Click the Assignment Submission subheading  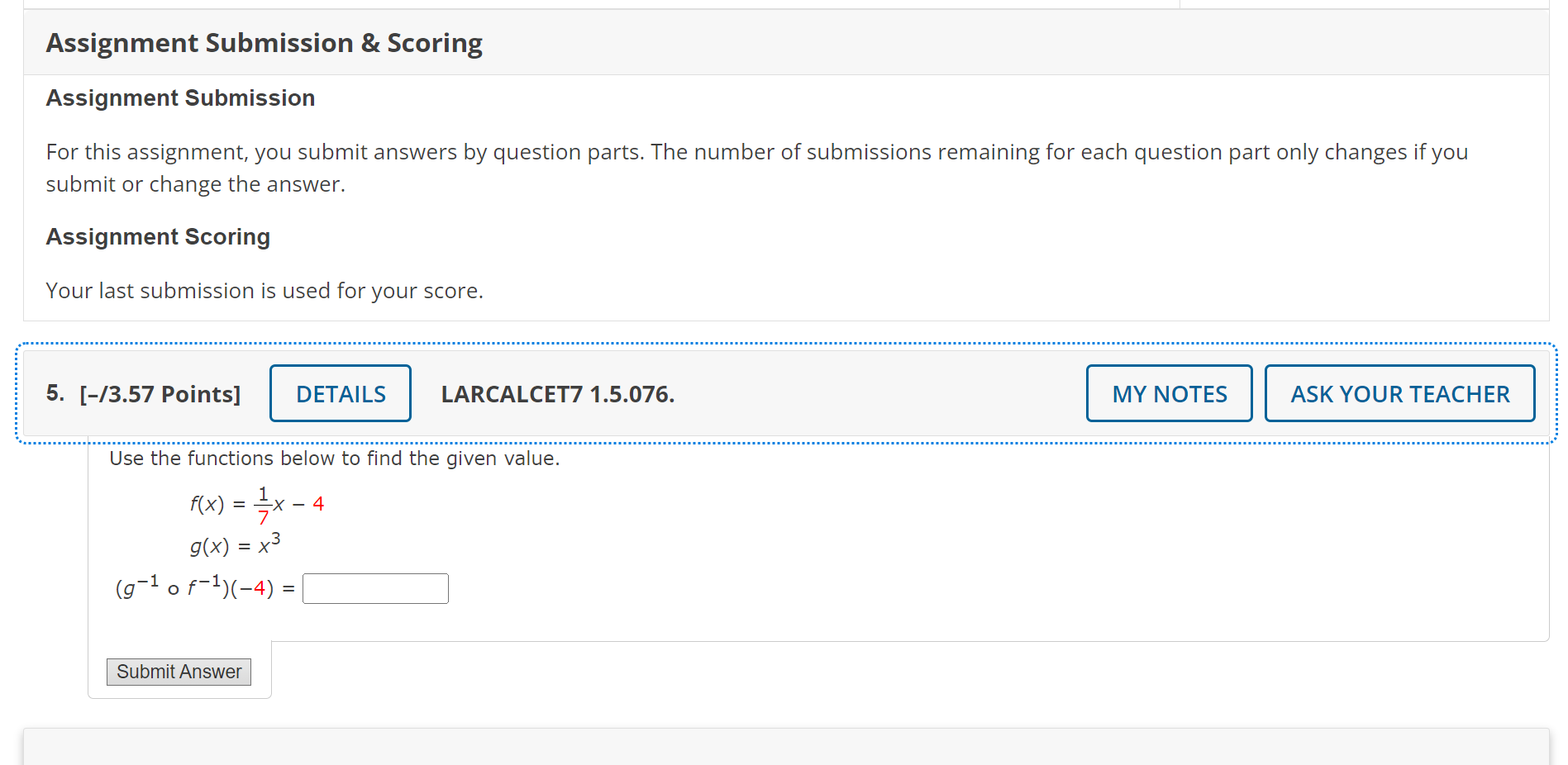click(180, 97)
